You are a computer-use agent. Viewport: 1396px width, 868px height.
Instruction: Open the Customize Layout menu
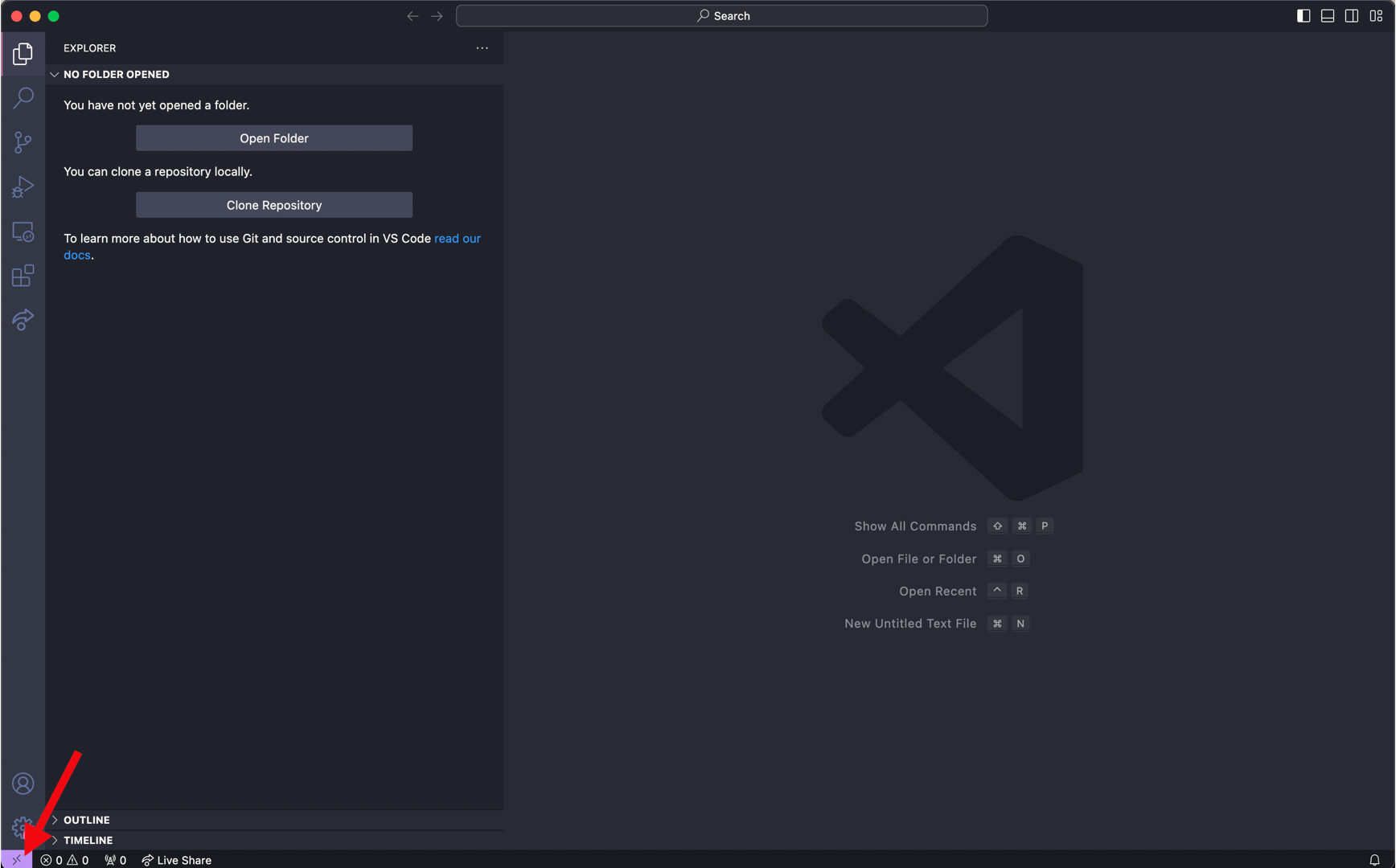(x=1376, y=16)
